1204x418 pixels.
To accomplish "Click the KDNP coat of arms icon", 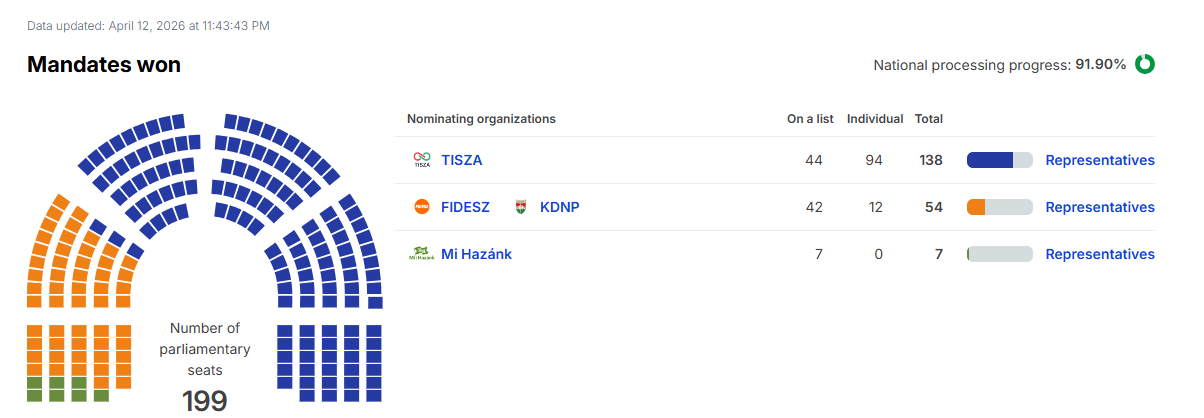I will click(520, 207).
